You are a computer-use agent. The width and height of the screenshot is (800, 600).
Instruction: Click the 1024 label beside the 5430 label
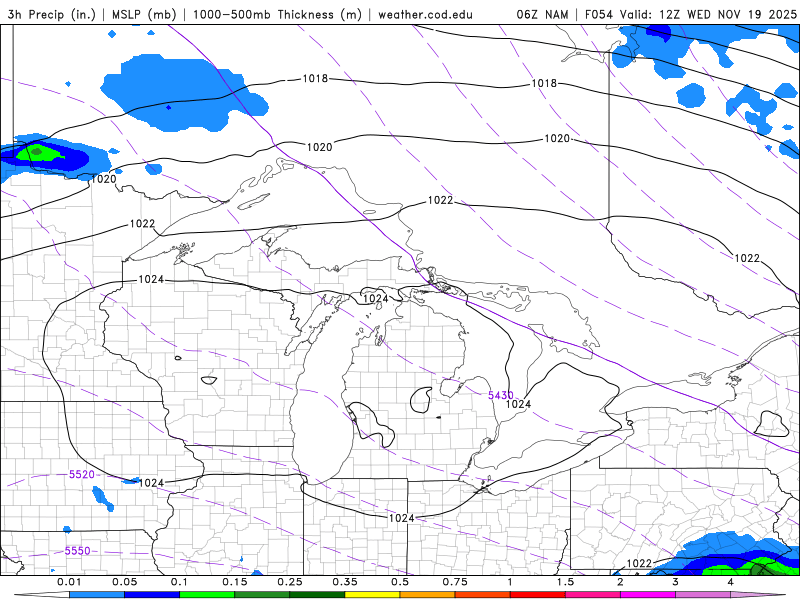[518, 404]
